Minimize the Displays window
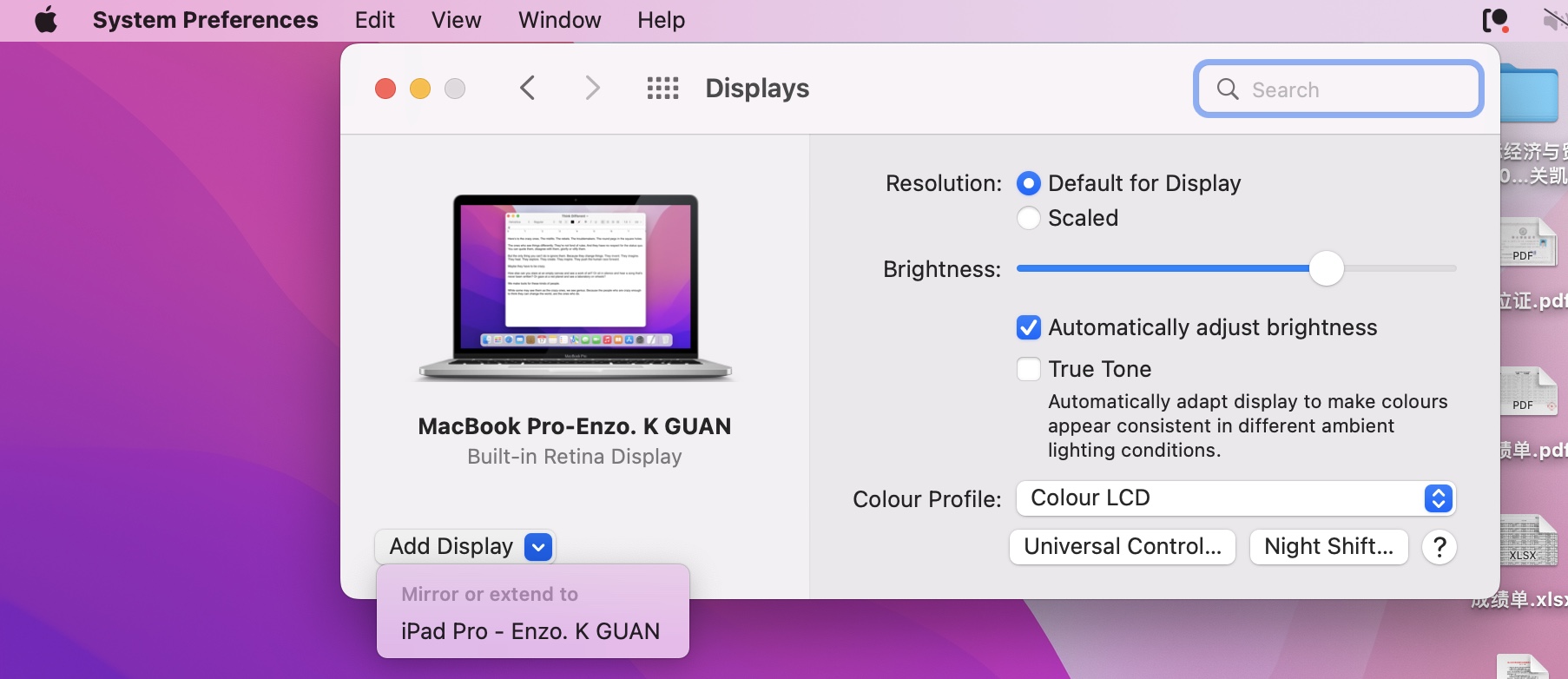 click(x=420, y=89)
